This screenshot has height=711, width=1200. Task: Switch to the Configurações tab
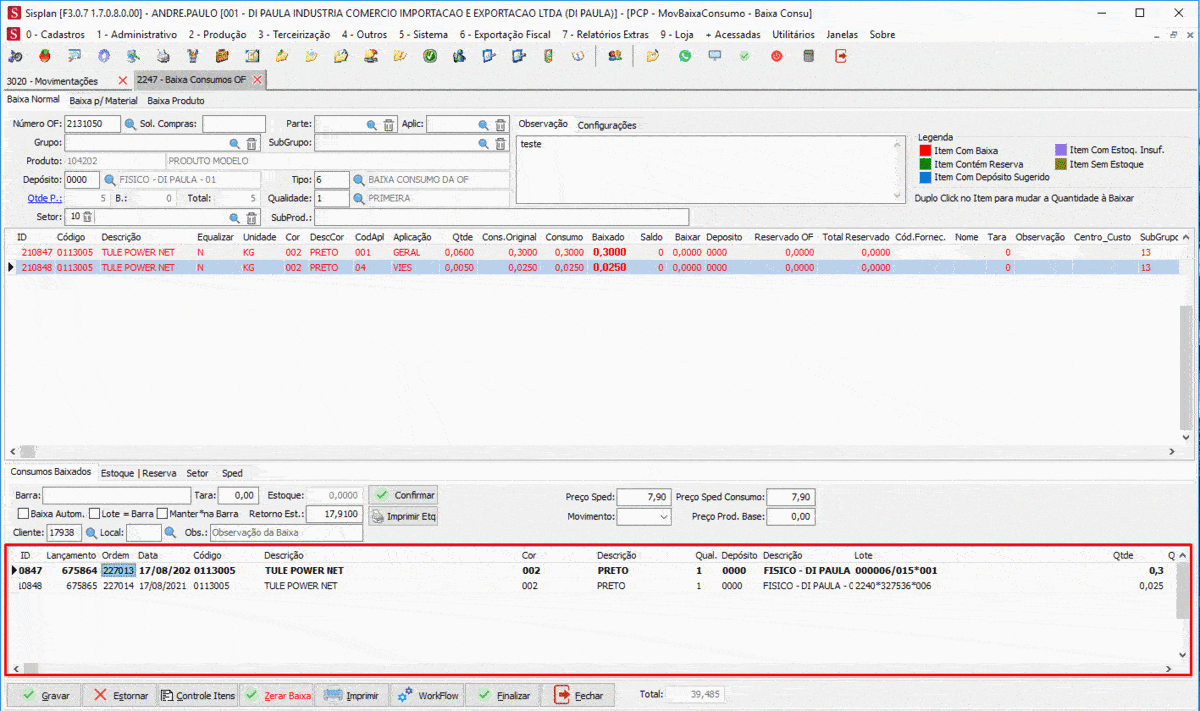point(607,125)
